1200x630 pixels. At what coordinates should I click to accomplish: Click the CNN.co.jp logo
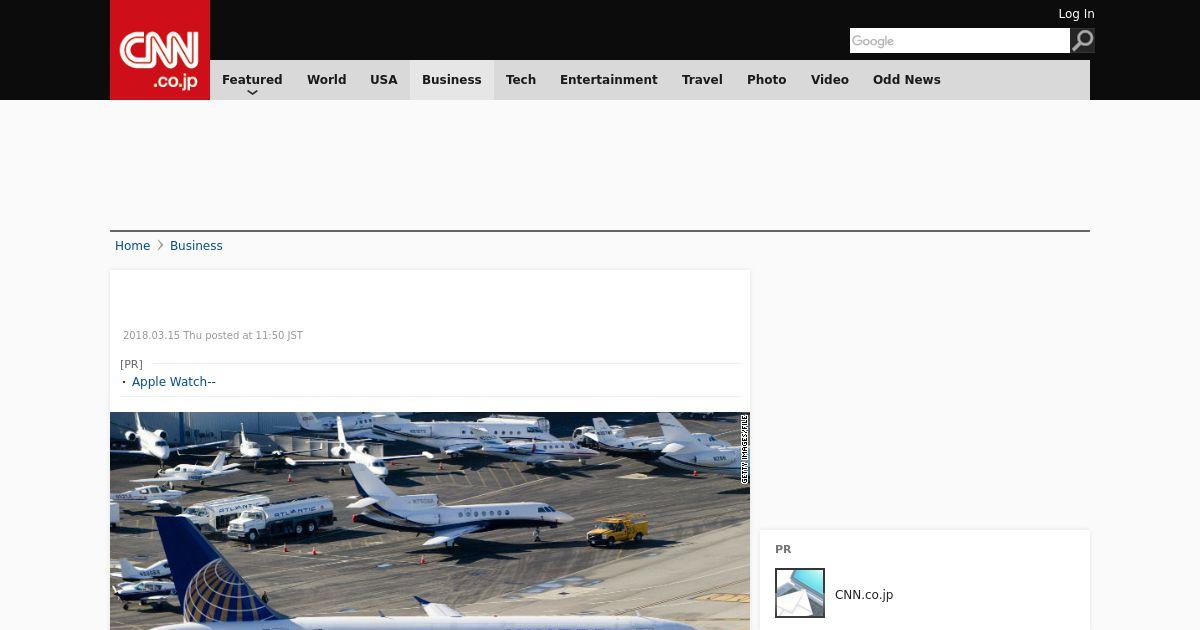[160, 50]
